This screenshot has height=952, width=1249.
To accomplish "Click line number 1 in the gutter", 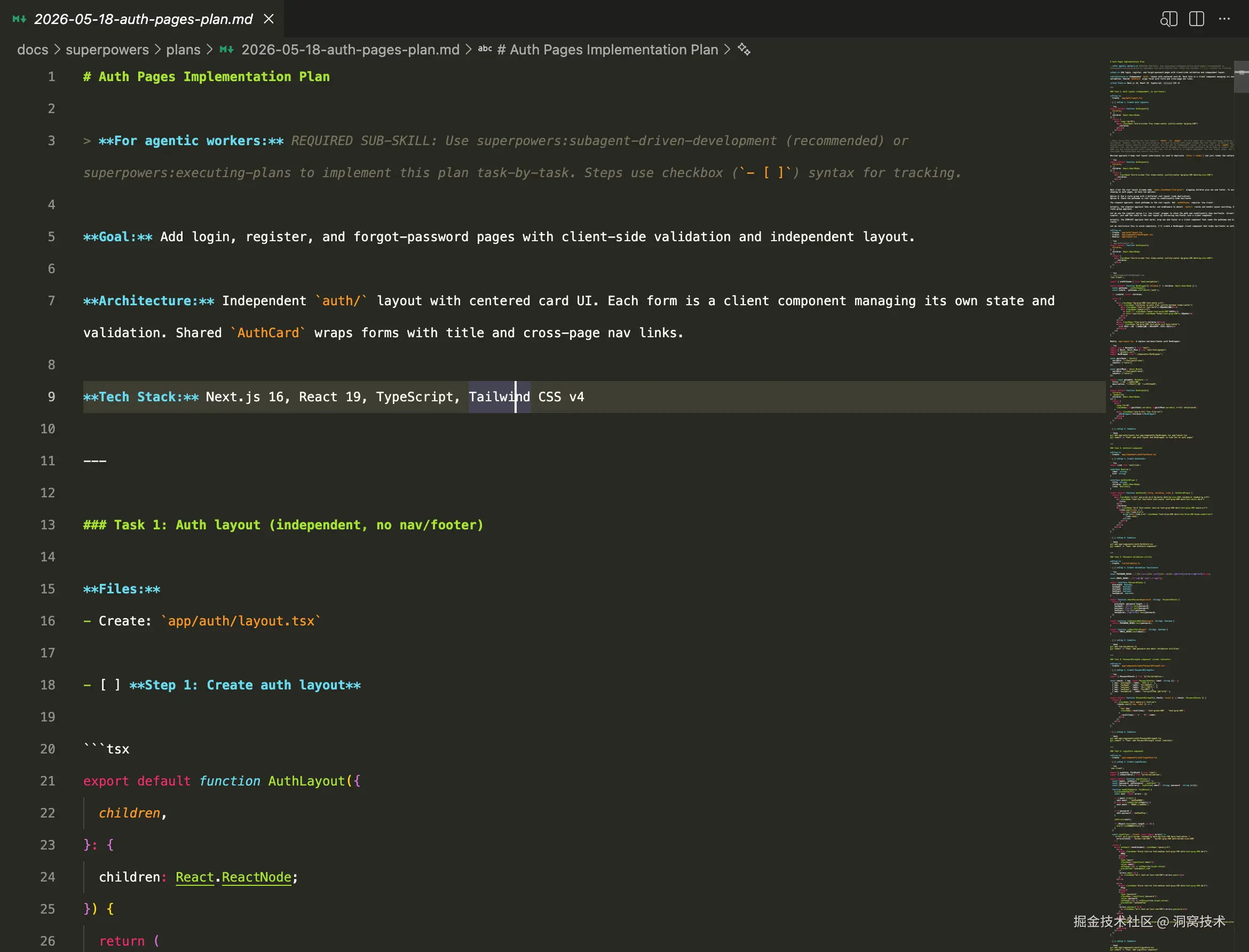I will [52, 76].
